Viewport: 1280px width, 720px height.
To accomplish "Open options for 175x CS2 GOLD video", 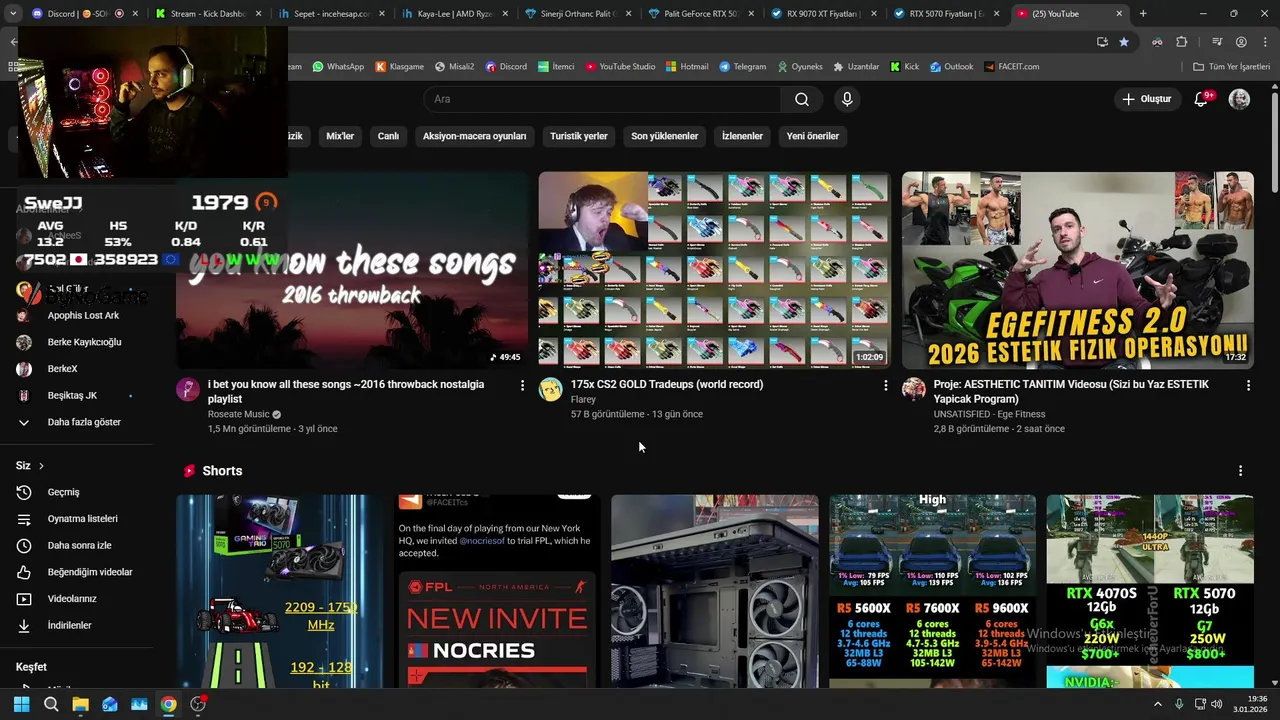I will click(885, 385).
